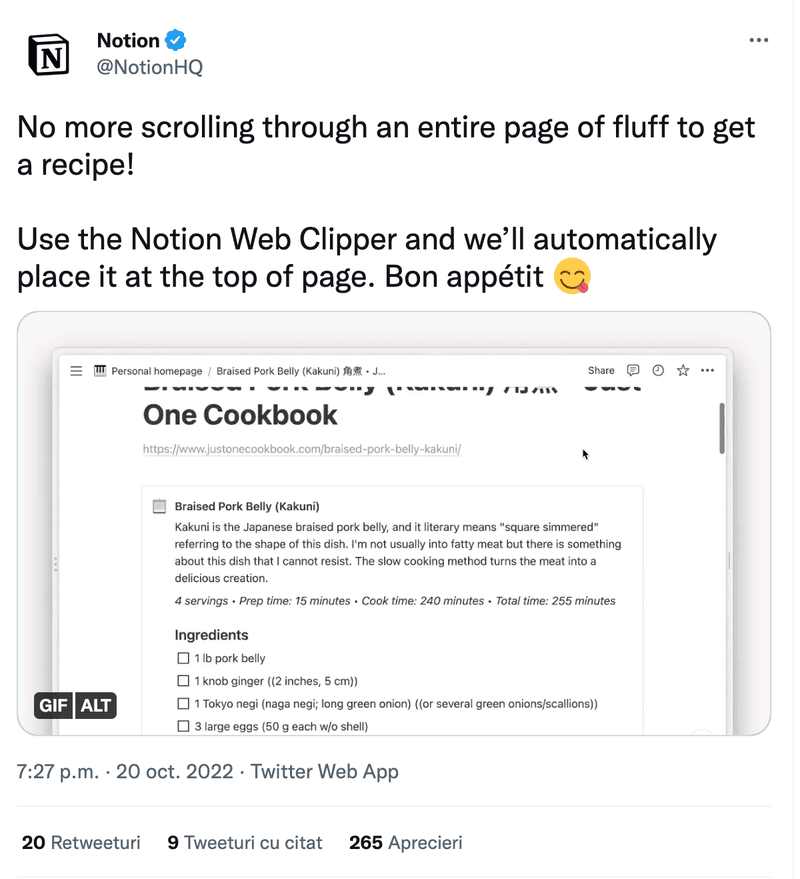
Task: Open the Notion page options ellipsis menu
Action: tap(707, 370)
